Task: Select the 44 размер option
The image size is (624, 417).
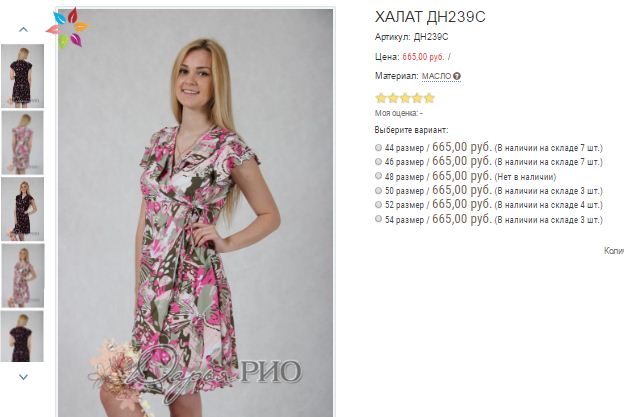Action: click(x=378, y=148)
